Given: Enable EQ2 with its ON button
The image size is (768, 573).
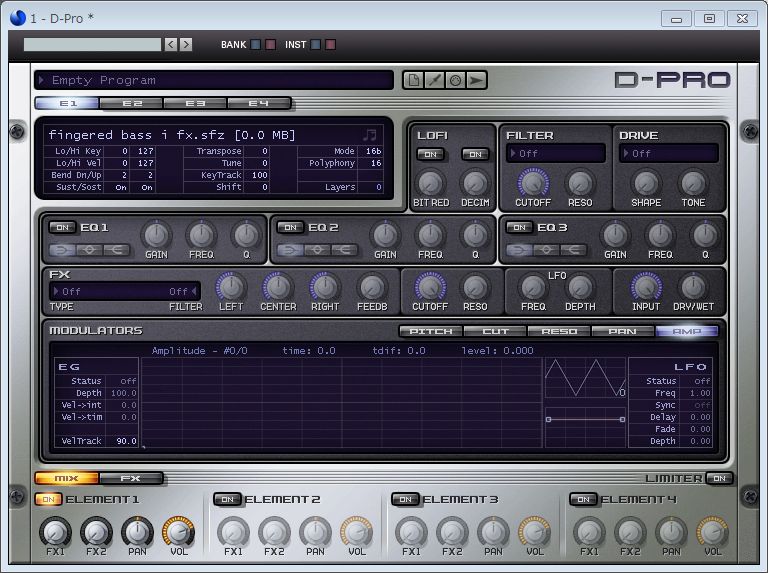Looking at the screenshot, I should (290, 227).
